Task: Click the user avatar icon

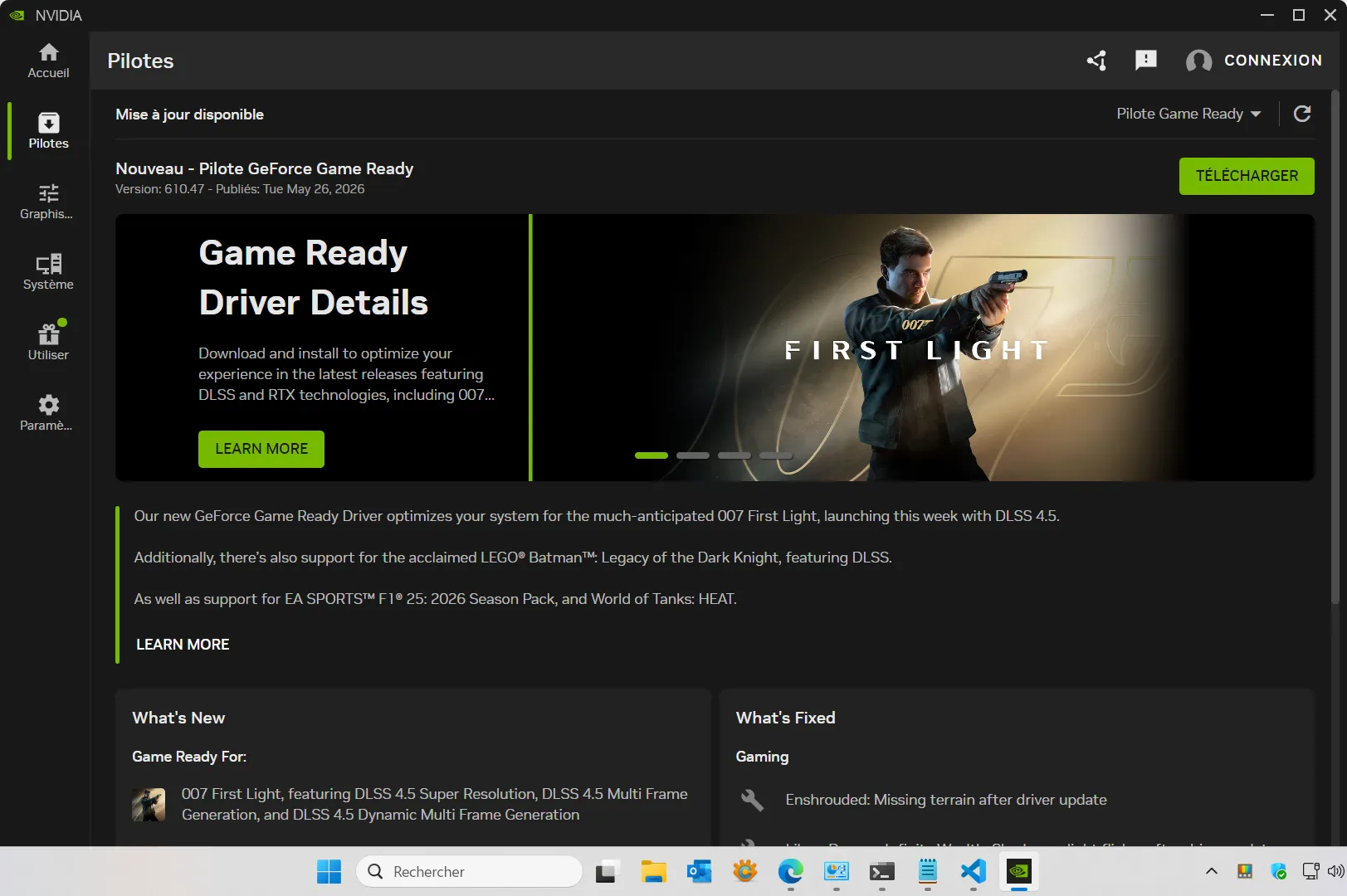Action: (1198, 61)
